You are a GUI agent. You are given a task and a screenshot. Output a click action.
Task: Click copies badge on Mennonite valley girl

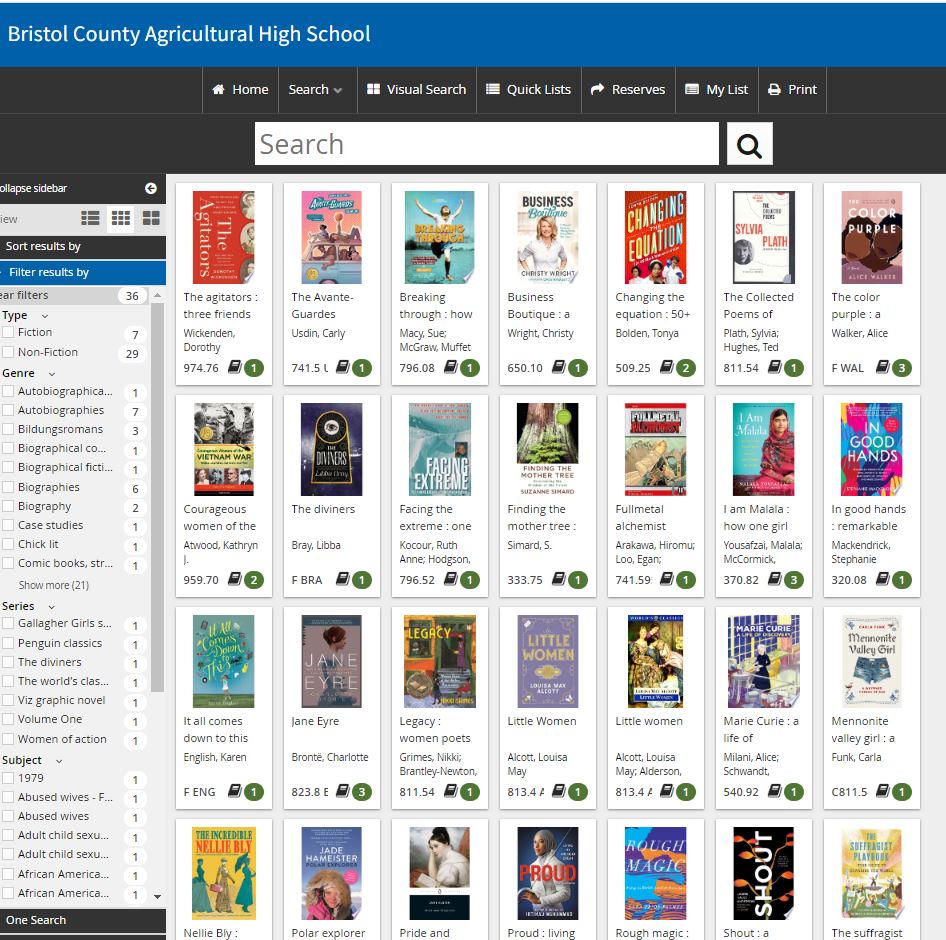[x=901, y=792]
